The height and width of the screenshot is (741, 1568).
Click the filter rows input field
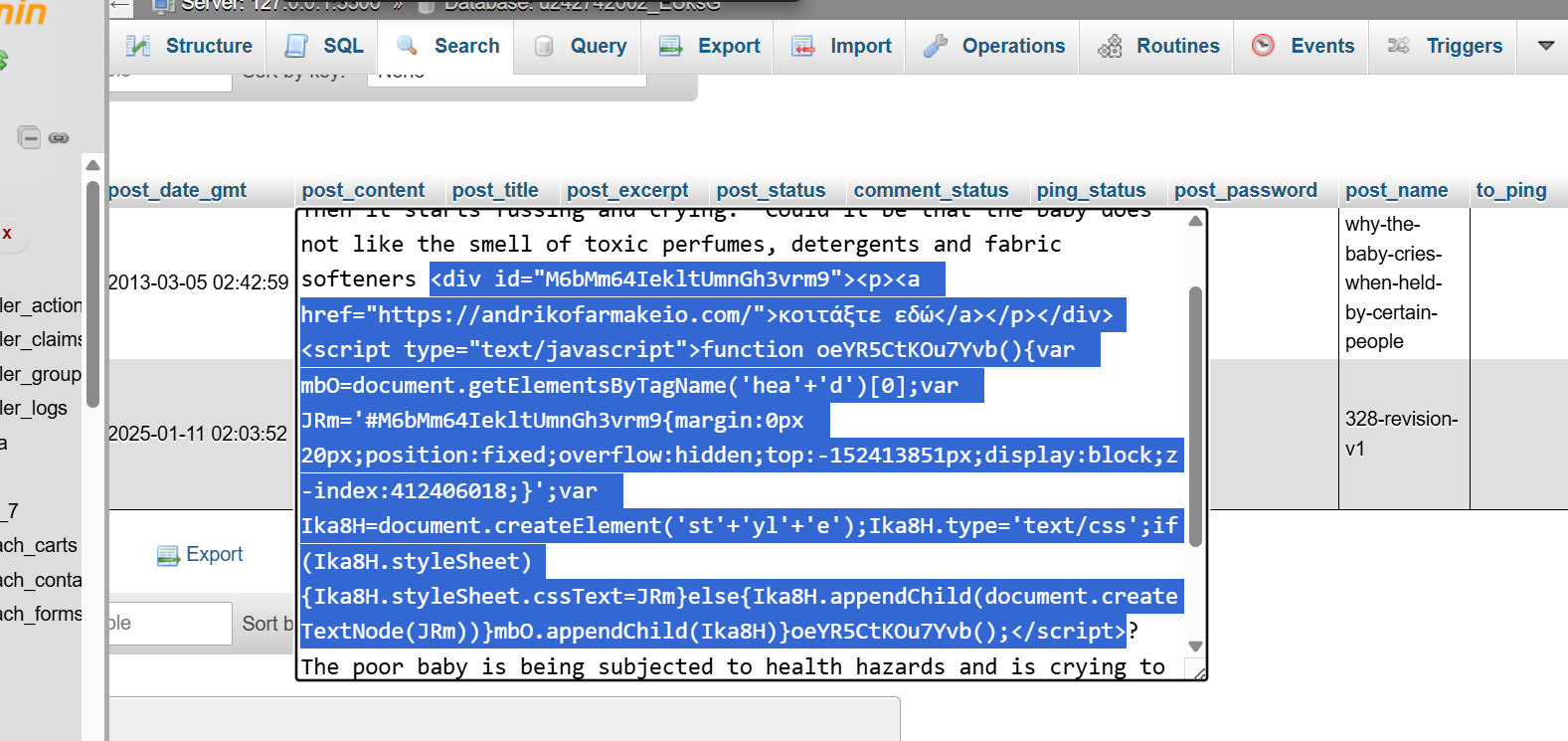169,624
